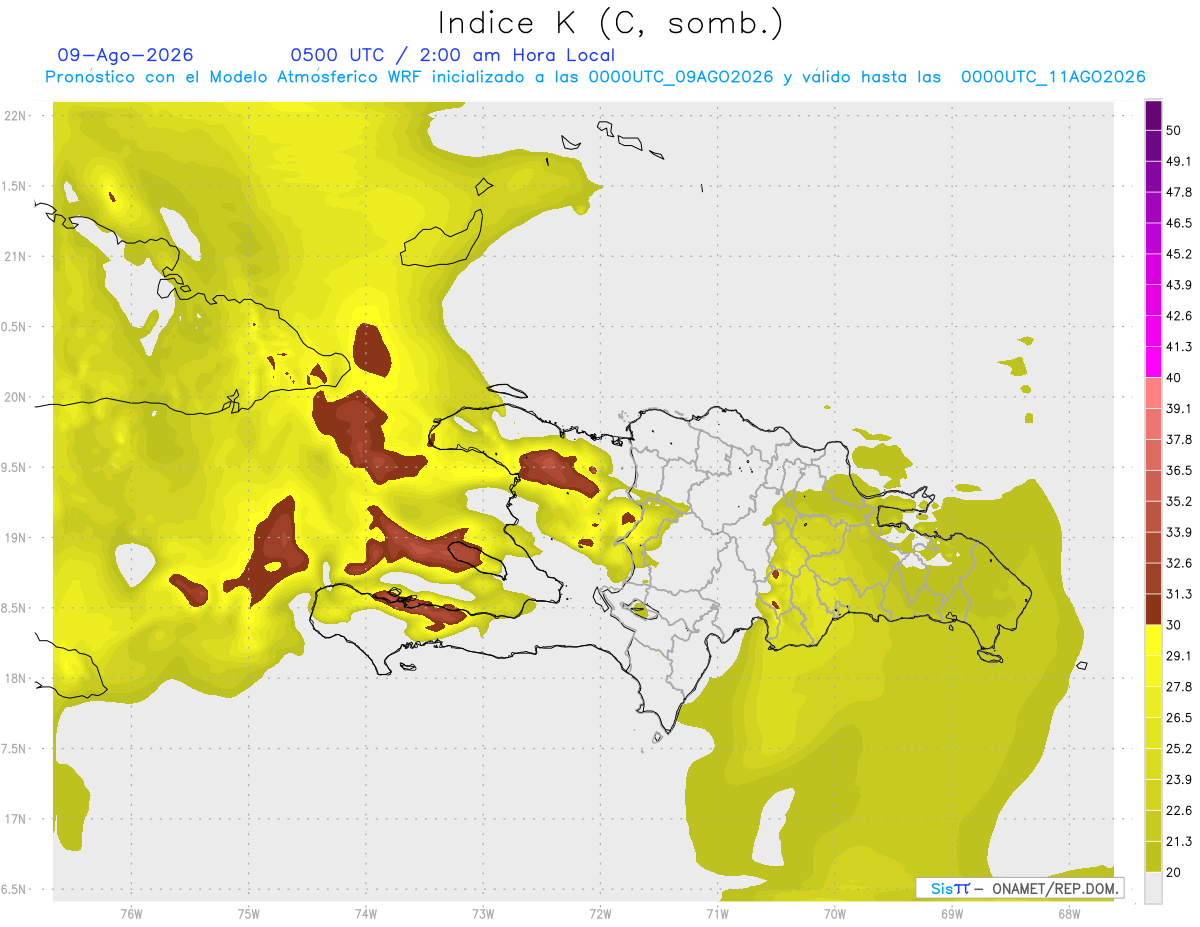
Task: Click the "17N" latitude axis label
Action: [x=15, y=819]
